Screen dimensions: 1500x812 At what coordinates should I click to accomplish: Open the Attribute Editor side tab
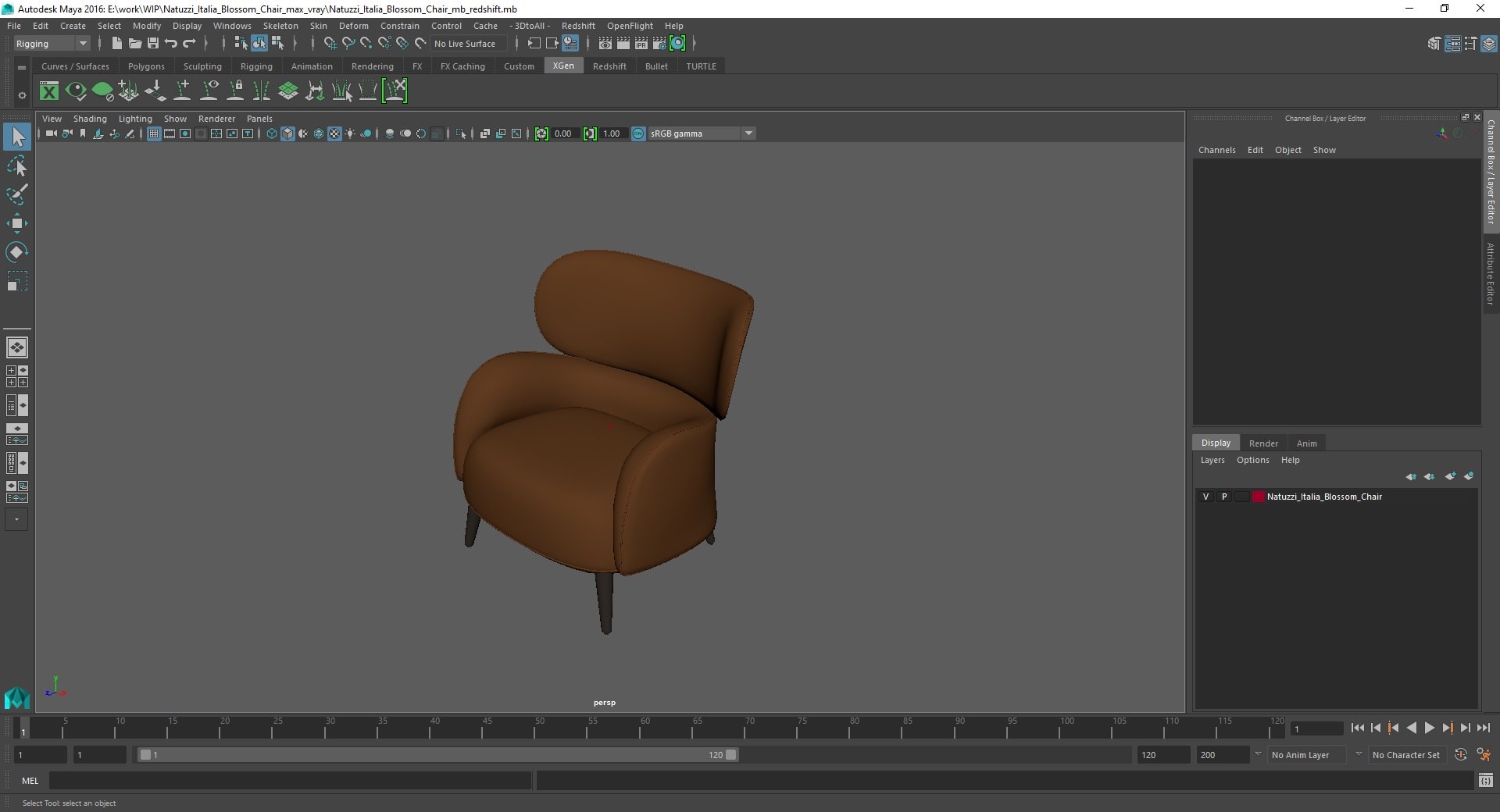[x=1491, y=273]
